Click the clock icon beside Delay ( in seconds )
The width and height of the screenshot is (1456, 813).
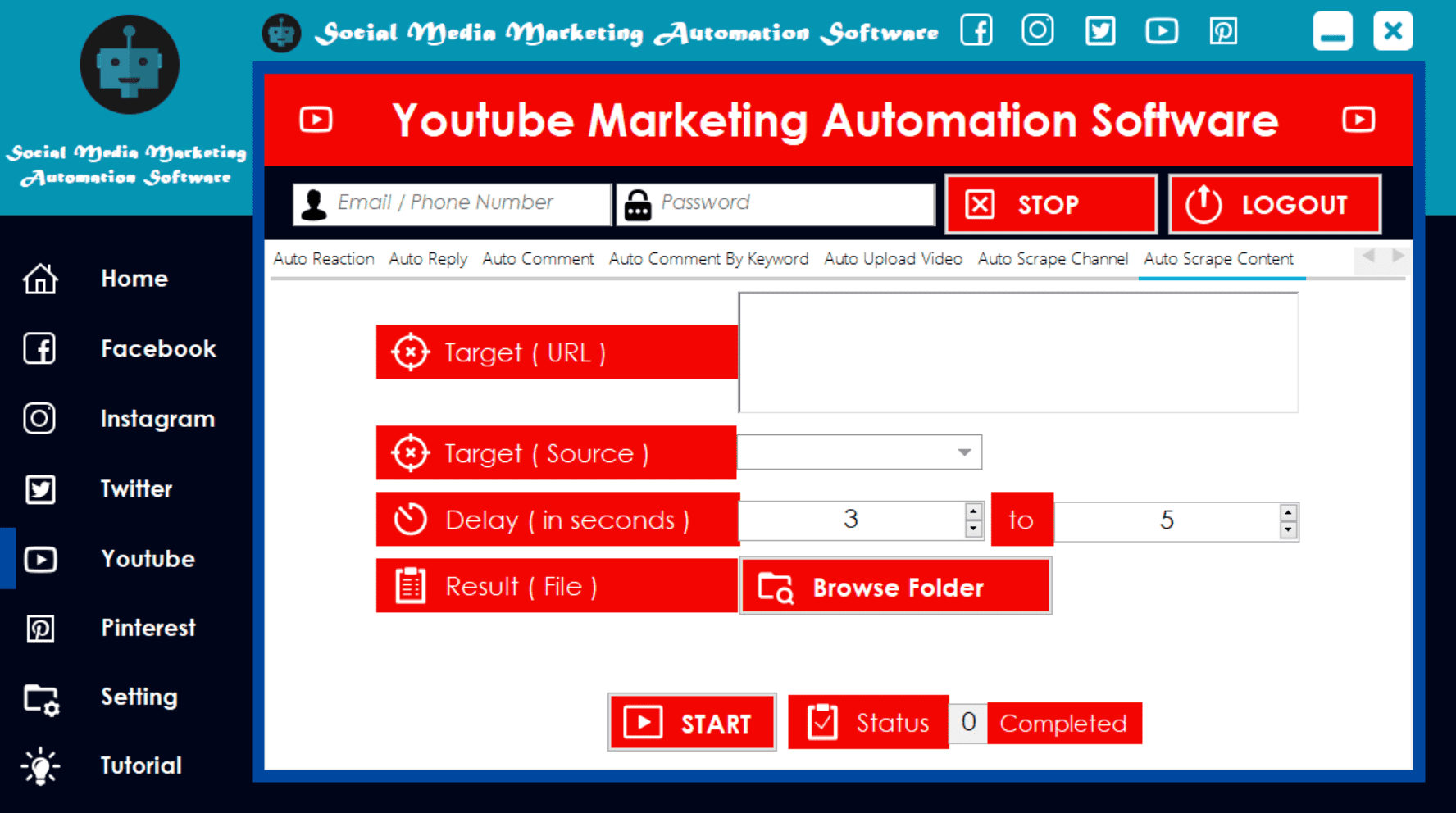[411, 520]
